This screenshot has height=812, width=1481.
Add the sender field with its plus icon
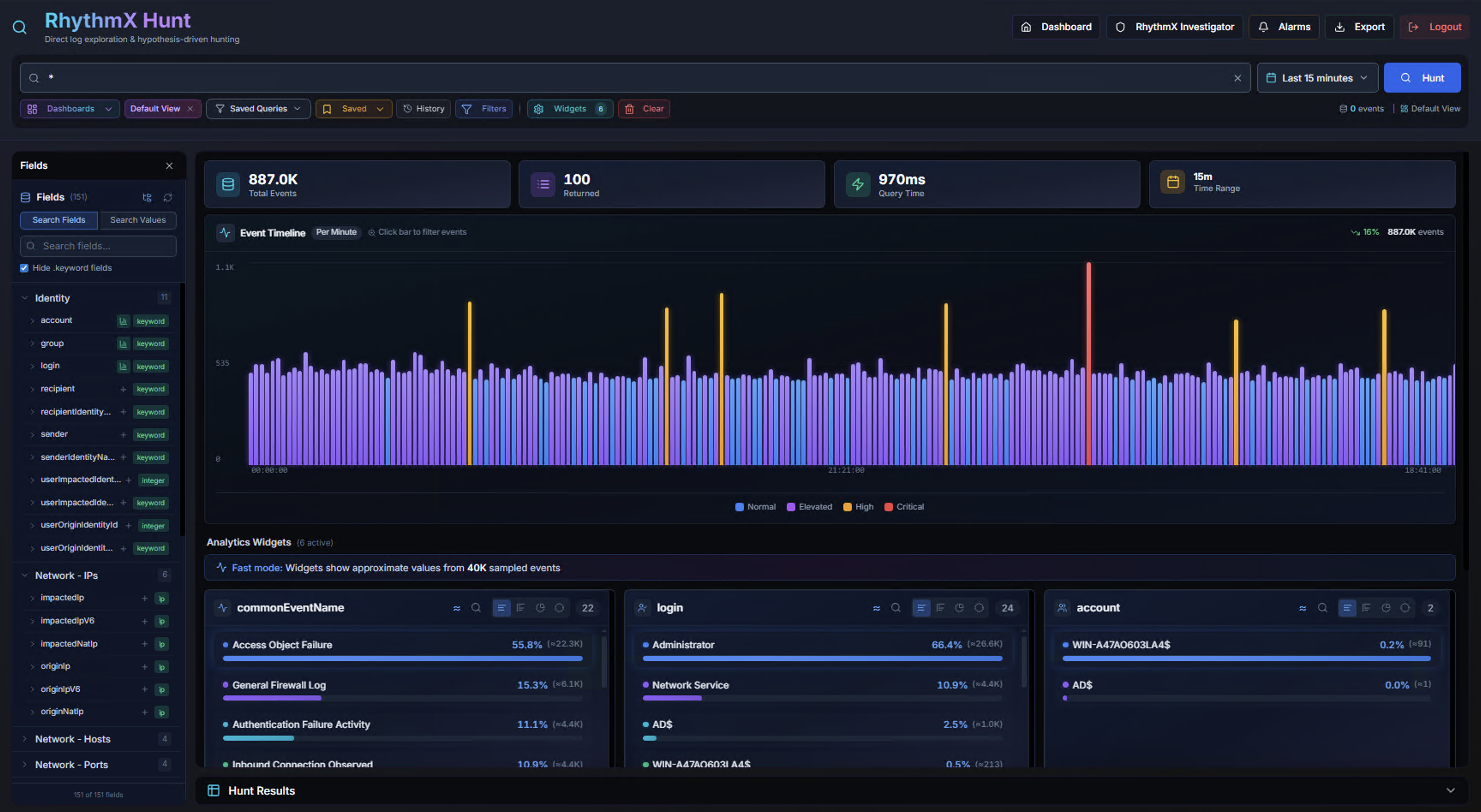(x=123, y=434)
